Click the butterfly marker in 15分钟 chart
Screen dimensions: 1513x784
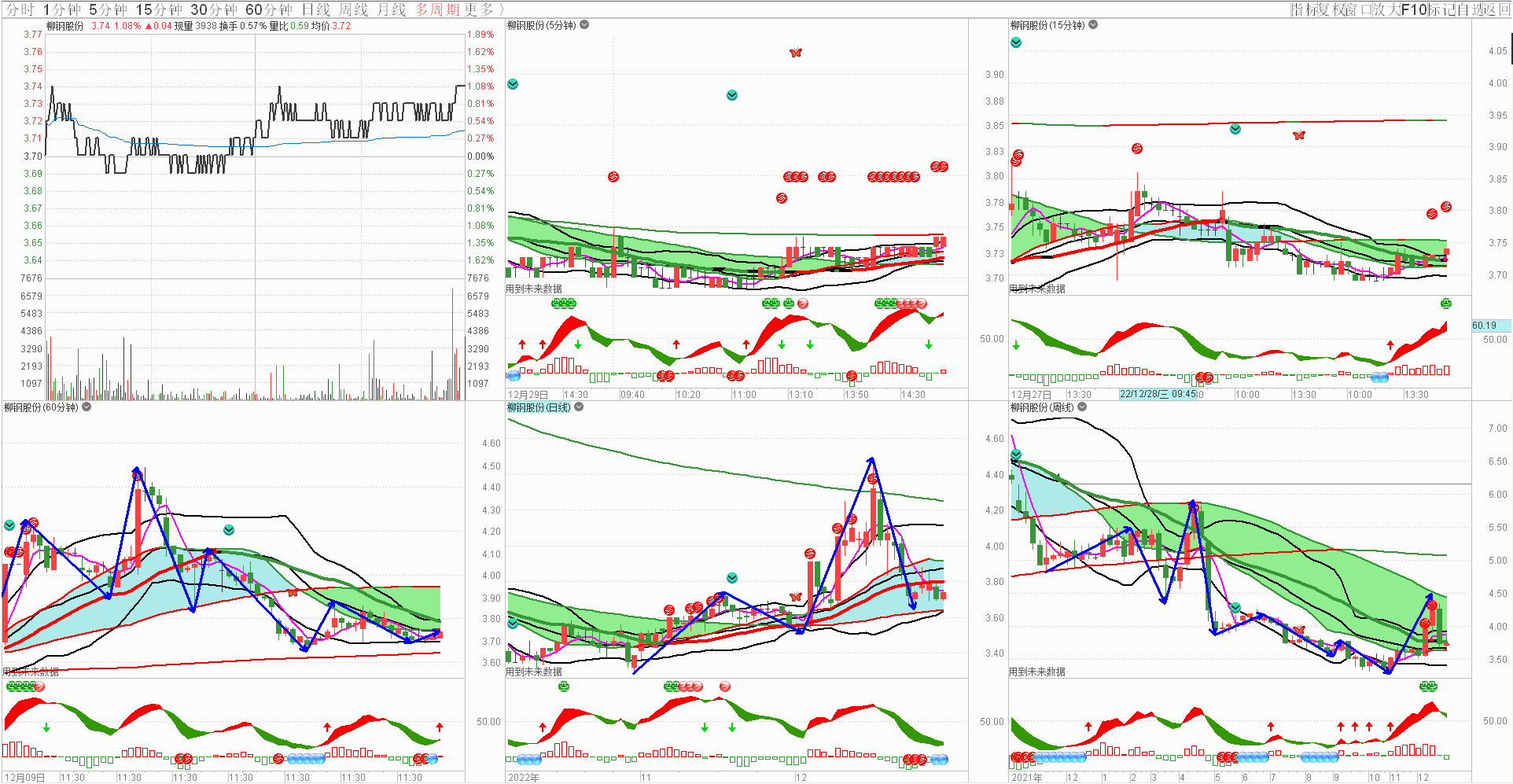point(1299,135)
